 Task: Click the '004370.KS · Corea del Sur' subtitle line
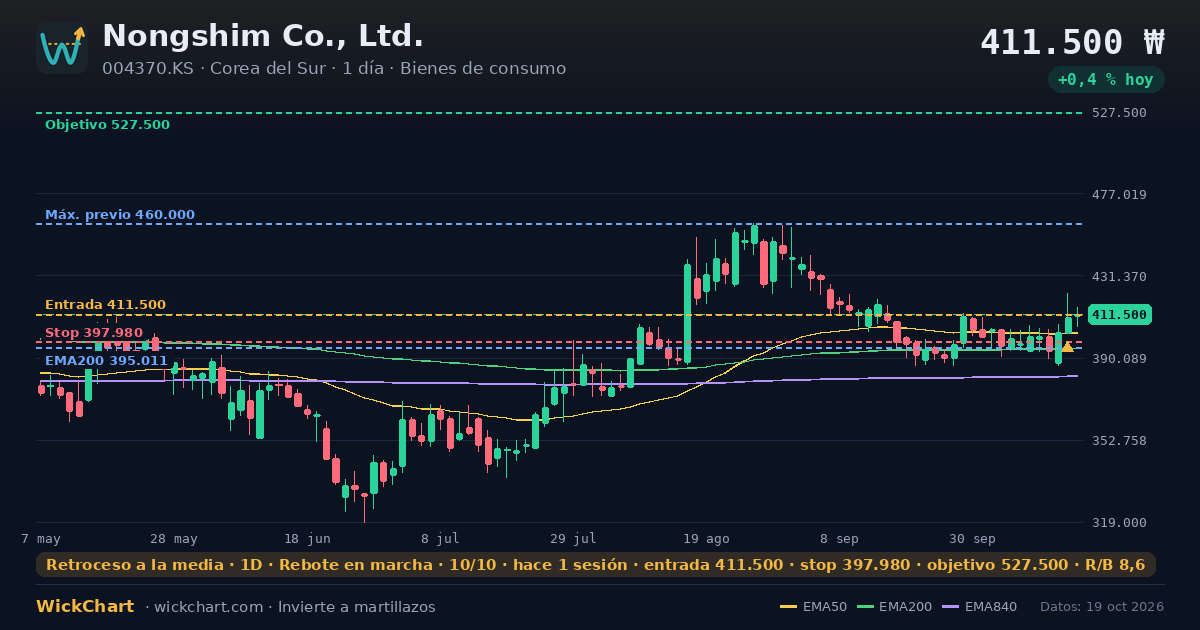coord(334,69)
